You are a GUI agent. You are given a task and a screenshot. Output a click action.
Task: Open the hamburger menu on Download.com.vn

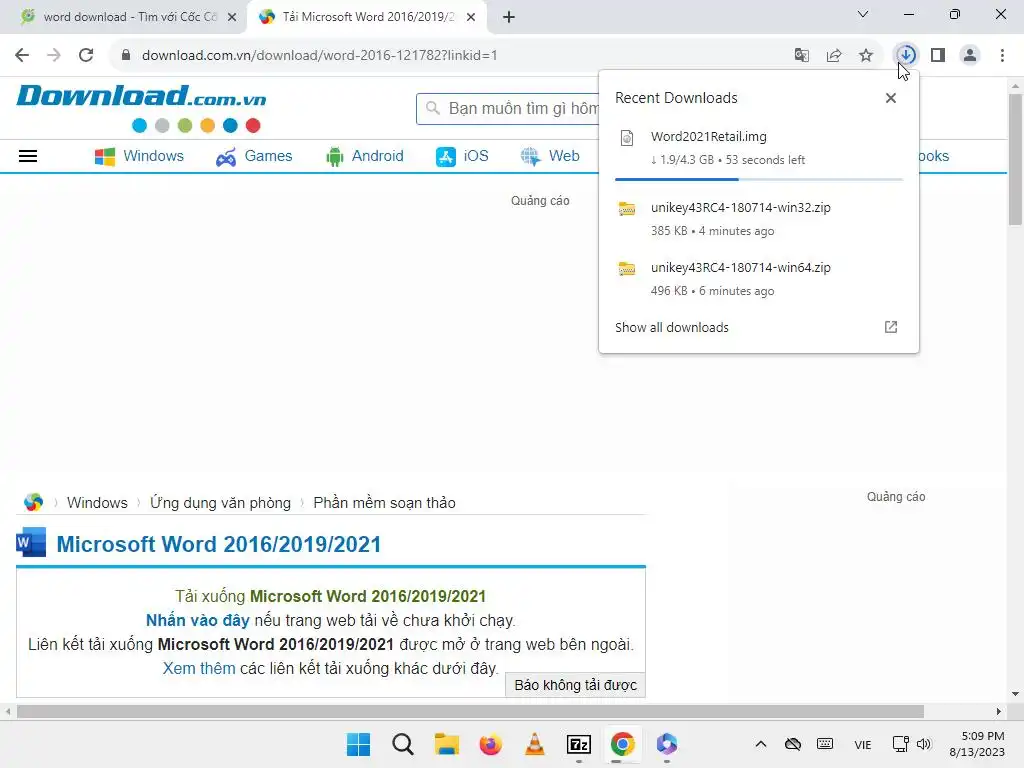pyautogui.click(x=27, y=156)
